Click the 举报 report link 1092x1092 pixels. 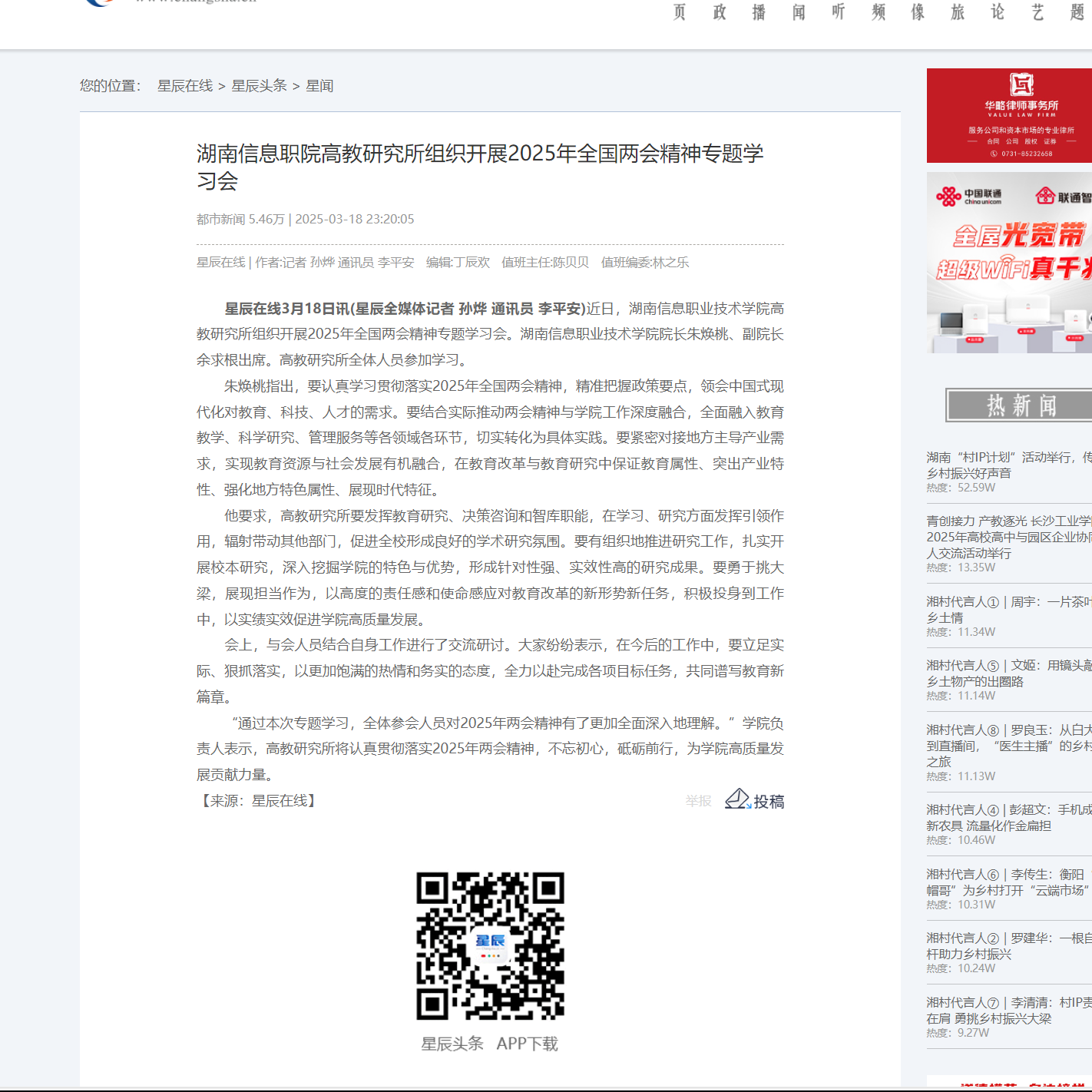coord(698,801)
